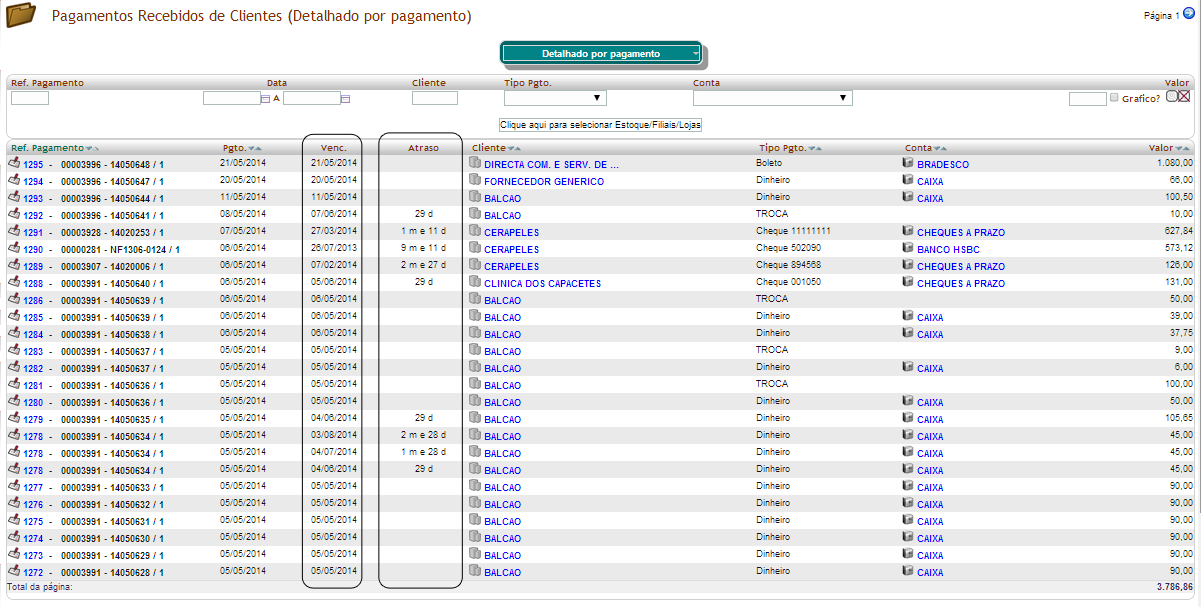Open calendar picker for the end date

(345, 99)
